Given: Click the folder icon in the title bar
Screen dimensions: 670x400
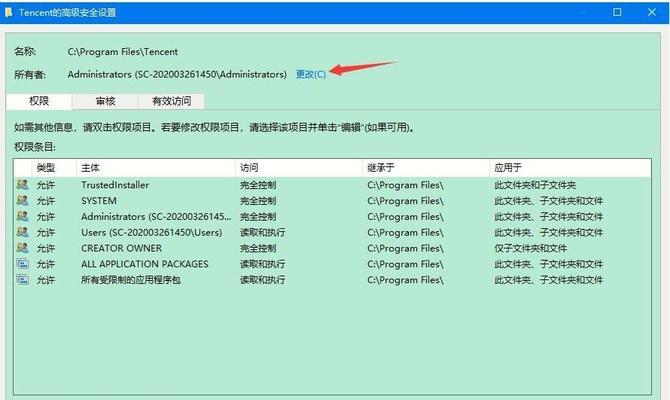Looking at the screenshot, I should click(x=9, y=12).
